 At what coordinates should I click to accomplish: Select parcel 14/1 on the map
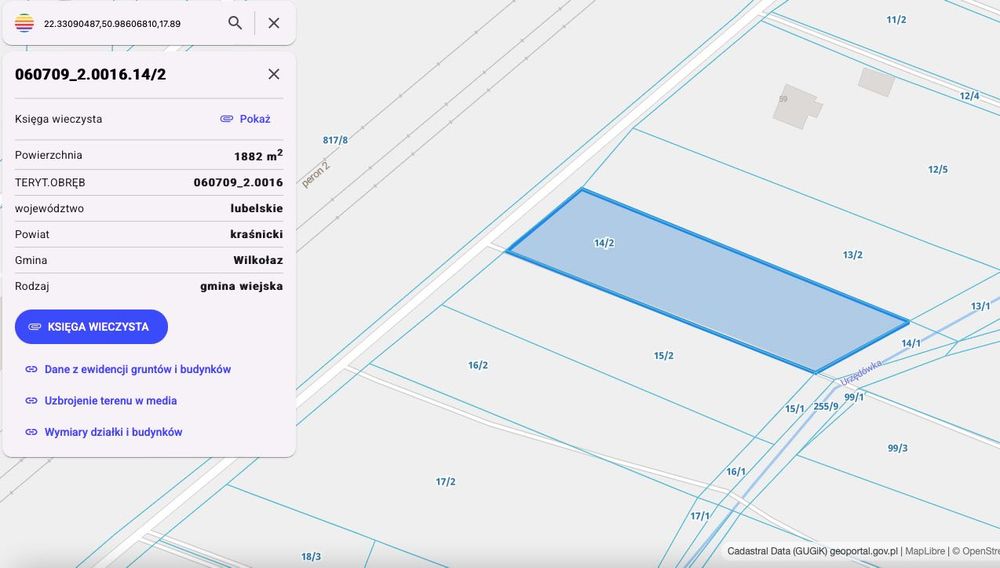[x=911, y=344]
